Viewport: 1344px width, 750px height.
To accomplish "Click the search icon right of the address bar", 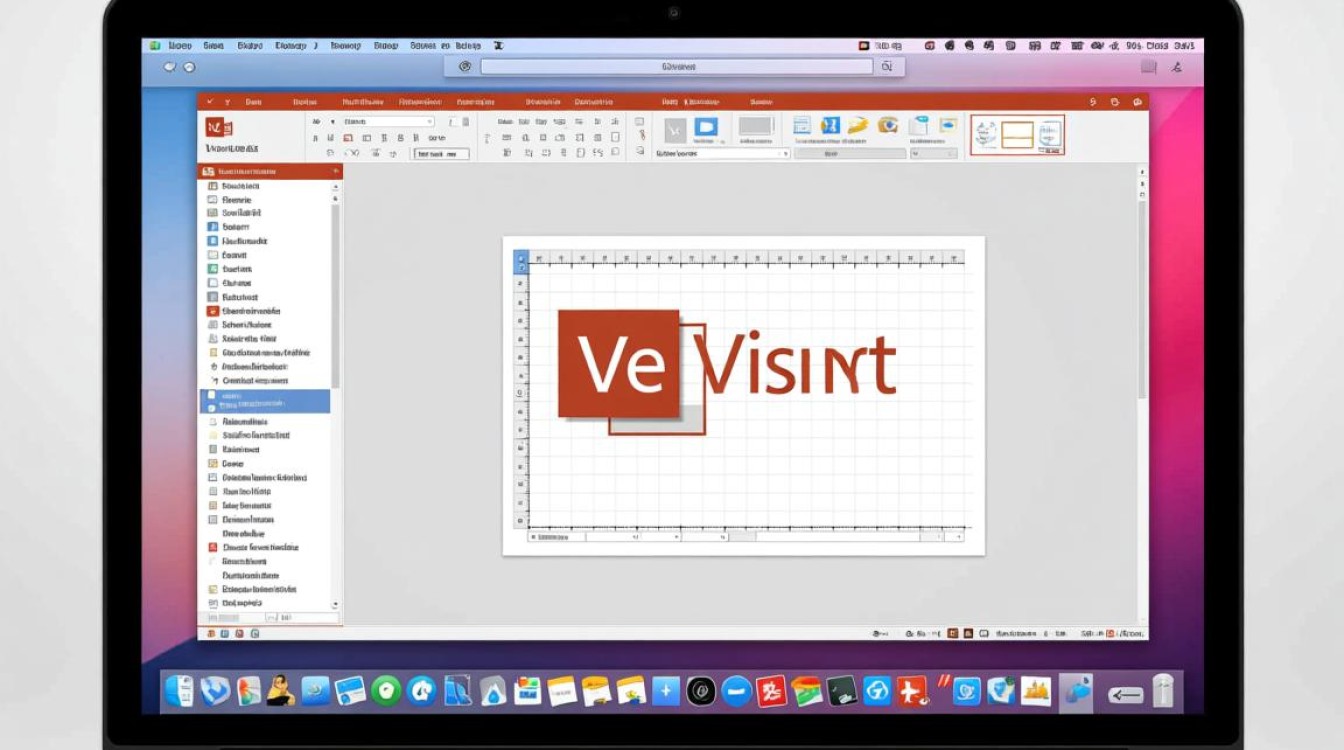I will click(x=886, y=67).
